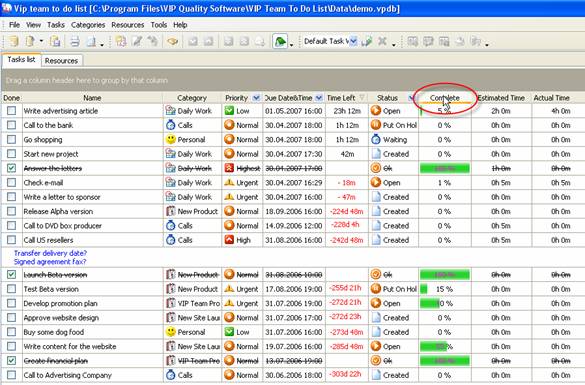Image resolution: width=585 pixels, height=385 pixels.
Task: Click the Print icon in the toolbar
Action: coord(75,41)
